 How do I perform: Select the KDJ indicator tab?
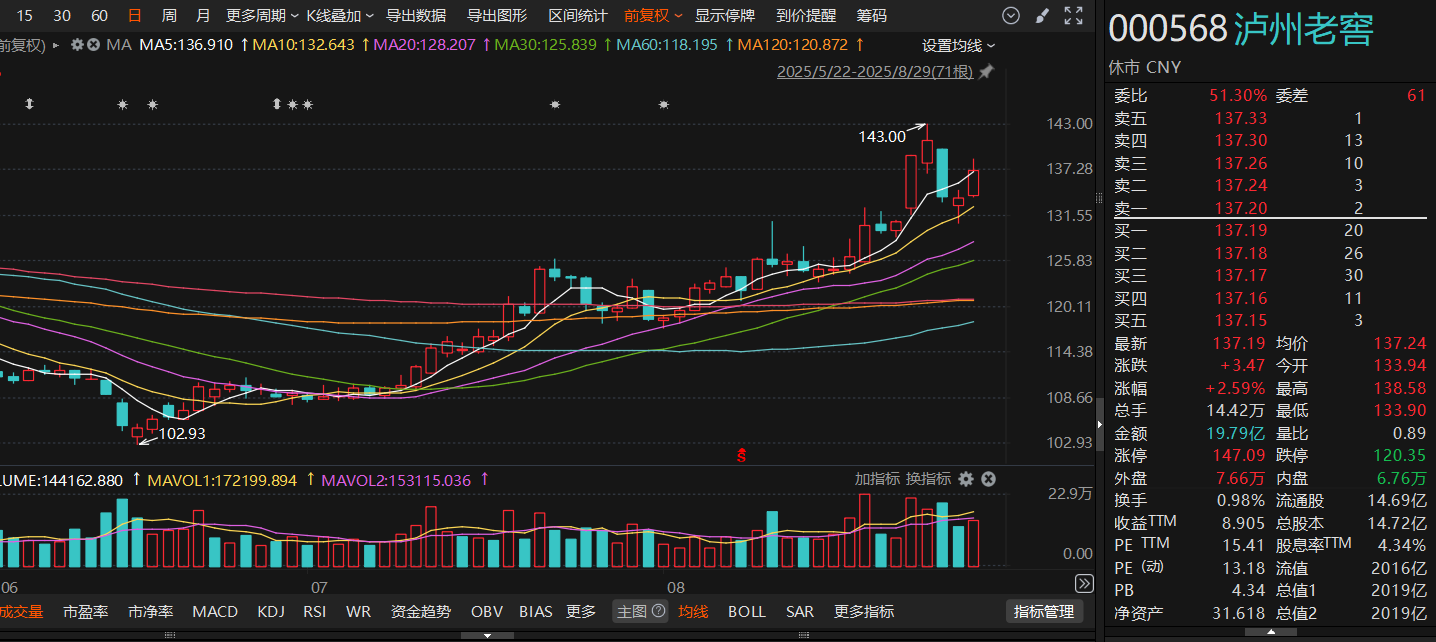click(271, 611)
